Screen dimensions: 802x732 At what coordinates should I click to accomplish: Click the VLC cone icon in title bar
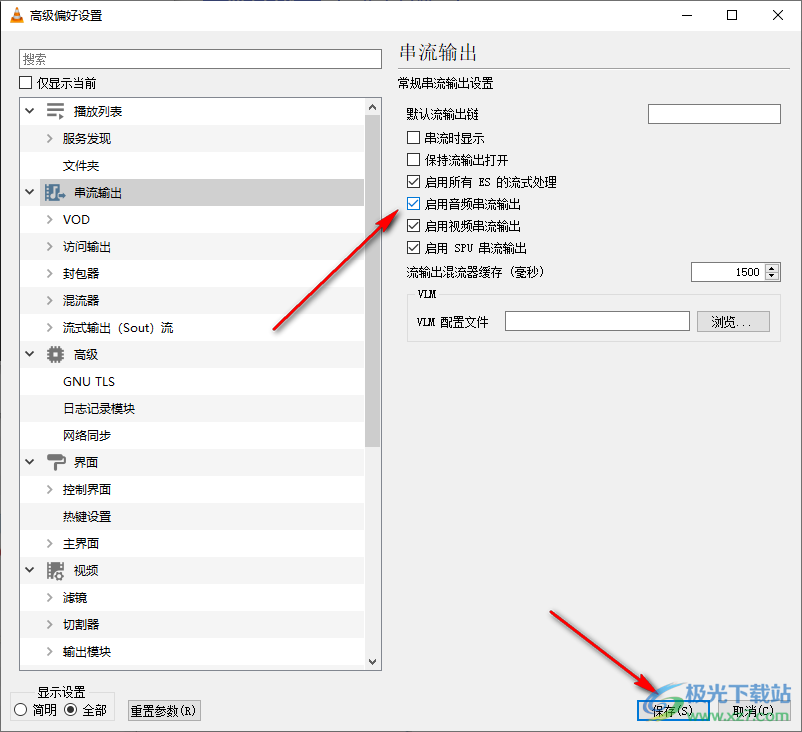point(16,15)
